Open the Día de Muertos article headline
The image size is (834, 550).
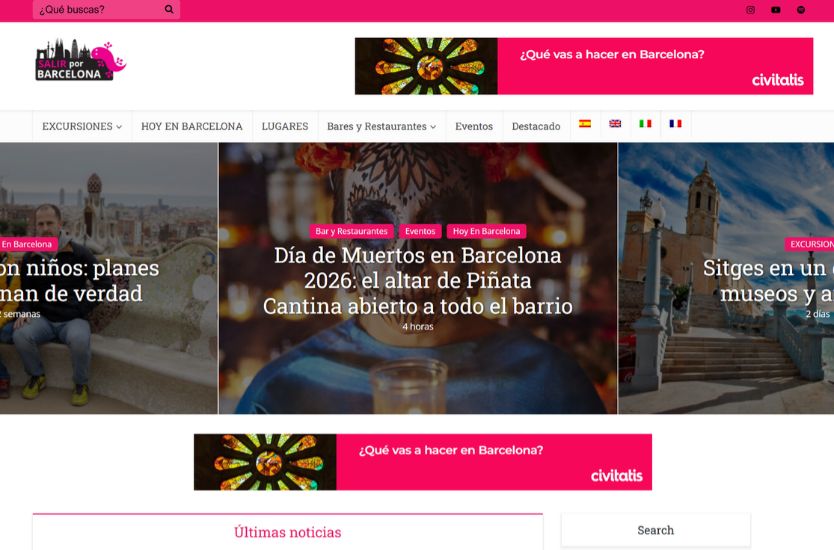[x=418, y=281]
